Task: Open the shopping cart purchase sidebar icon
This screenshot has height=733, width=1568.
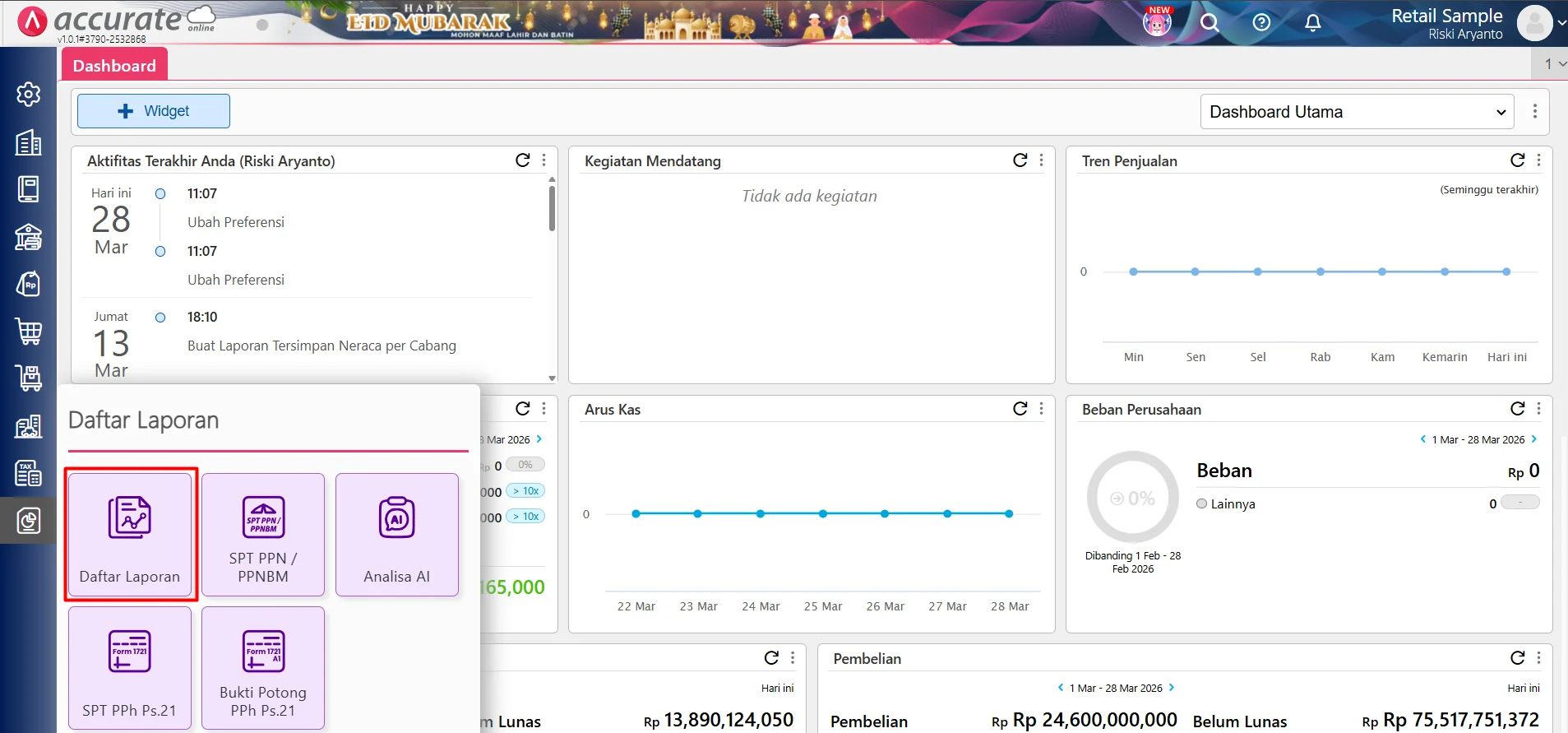Action: click(x=28, y=332)
